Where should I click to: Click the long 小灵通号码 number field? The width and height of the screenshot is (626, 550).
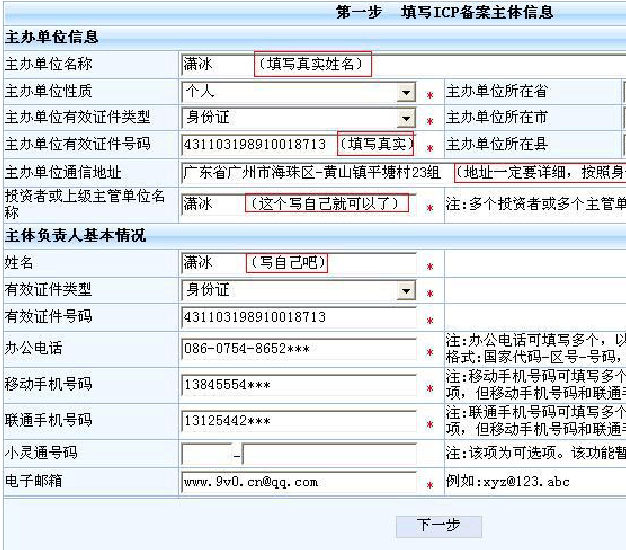coord(328,454)
